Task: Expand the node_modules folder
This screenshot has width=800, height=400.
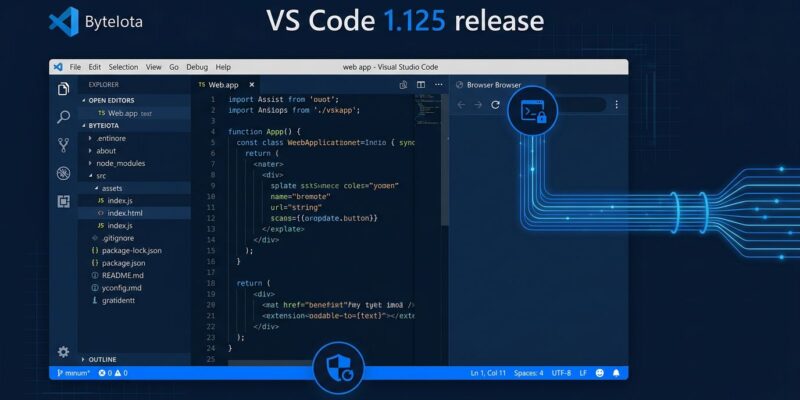Action: pos(90,163)
